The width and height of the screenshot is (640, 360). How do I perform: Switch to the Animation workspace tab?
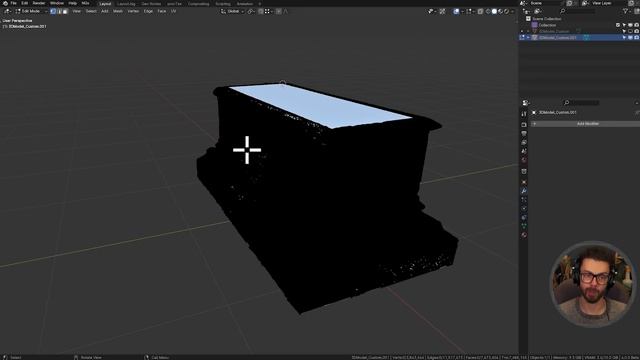pyautogui.click(x=245, y=4)
